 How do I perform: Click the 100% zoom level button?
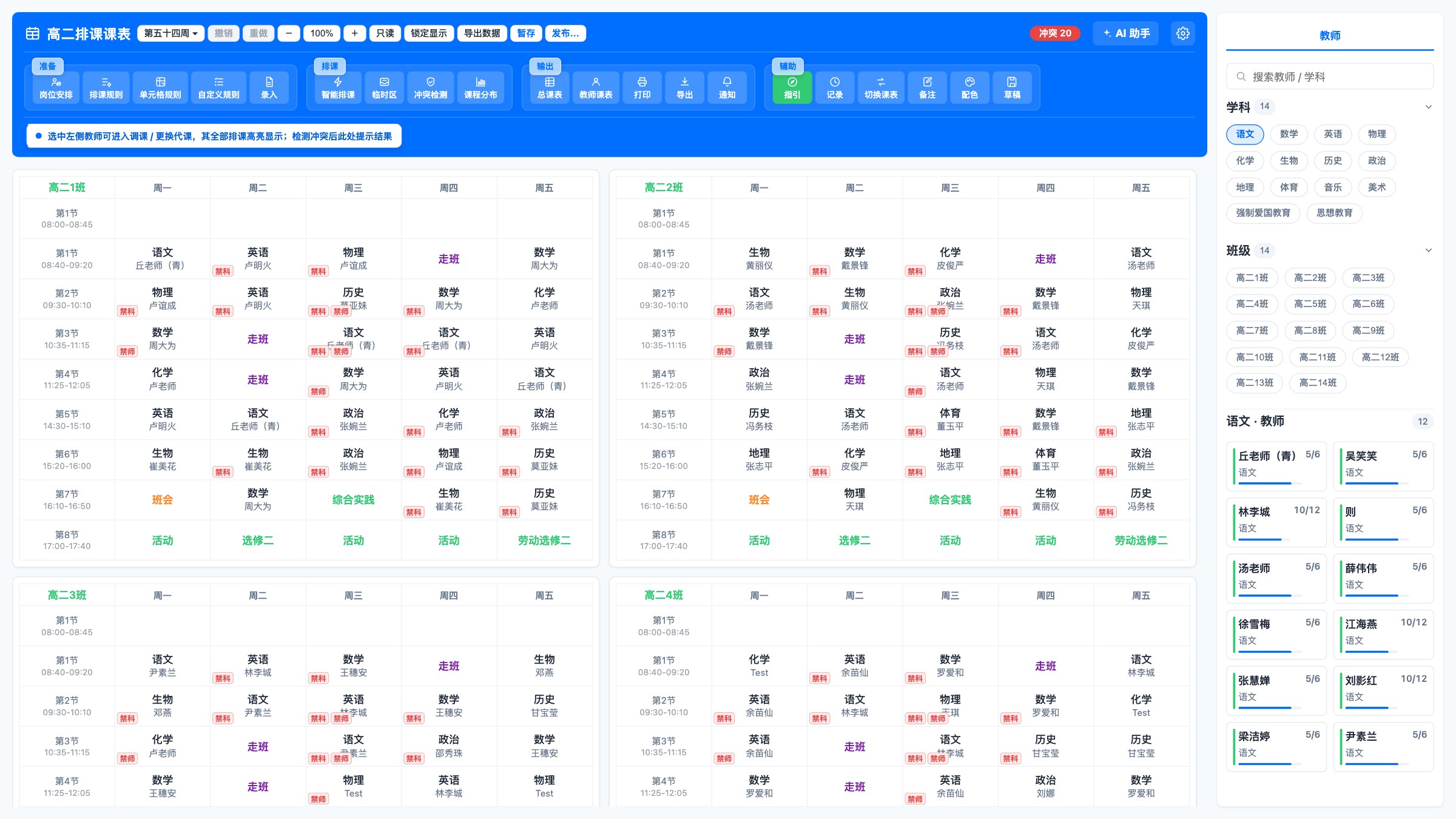pyautogui.click(x=322, y=33)
